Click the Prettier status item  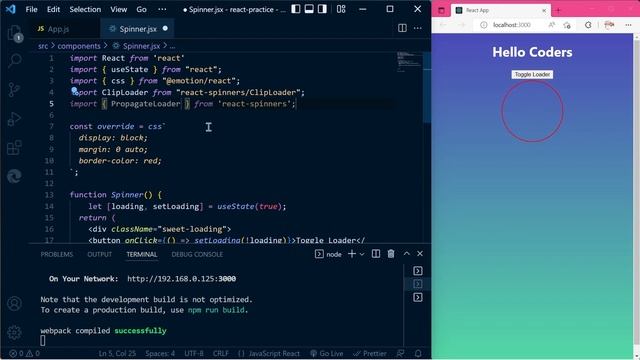370,353
